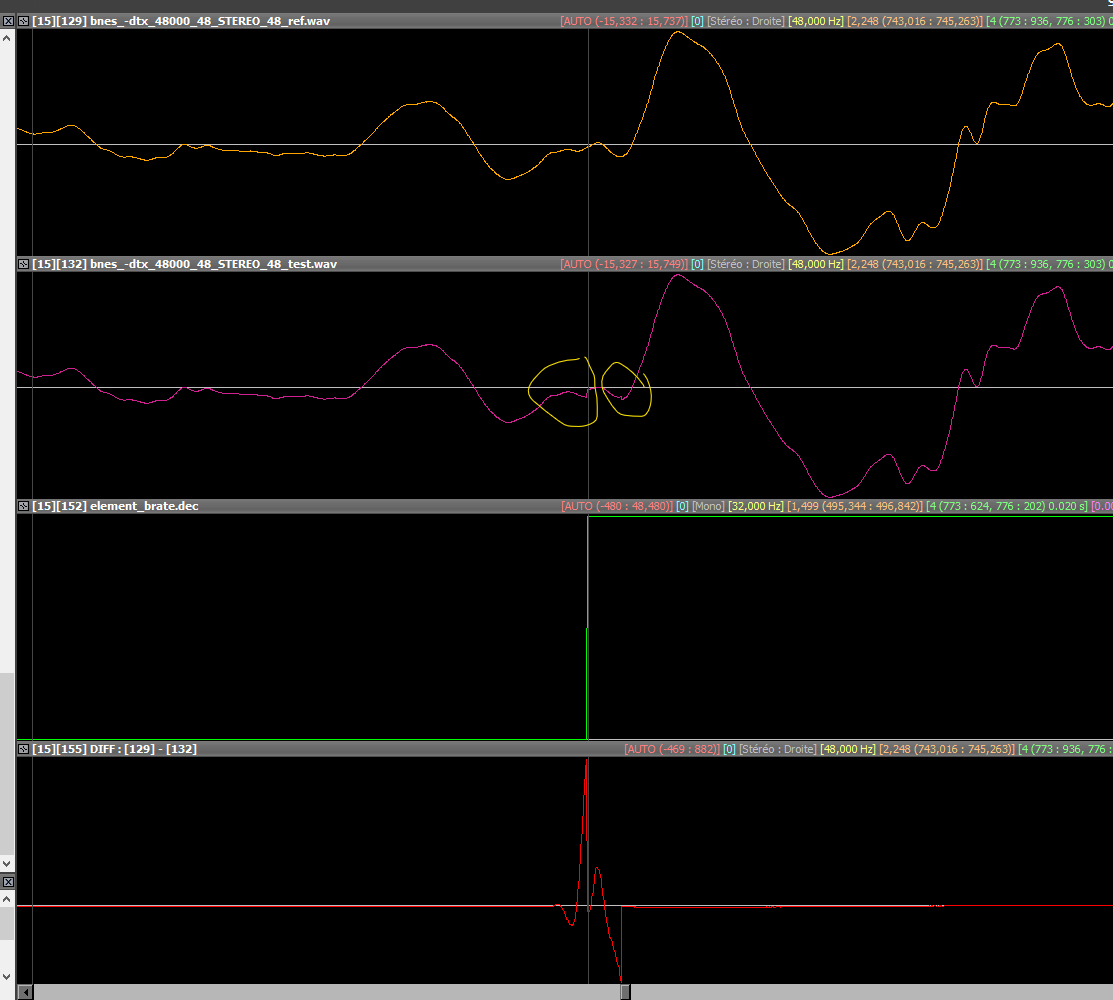Close the DIFF [129] - [132] panel
Image resolution: width=1113 pixels, height=1000 pixels.
click(x=23, y=748)
